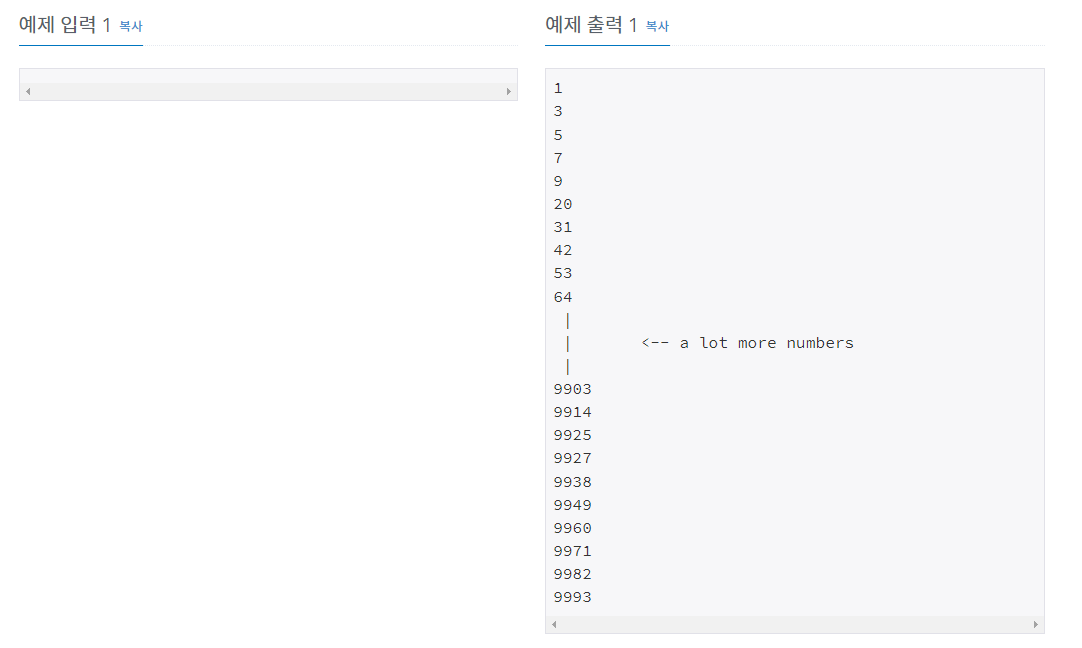
Task: Select the output line 9982
Action: [572, 574]
